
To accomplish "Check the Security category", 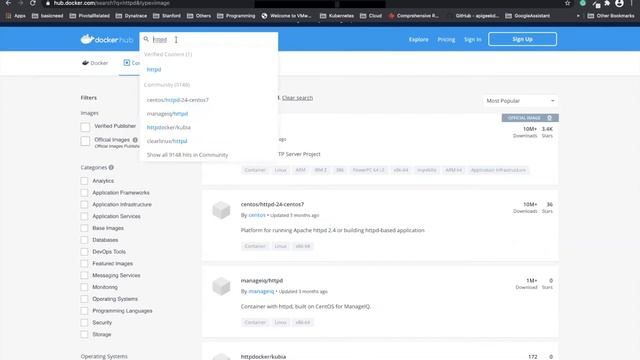I will [x=84, y=322].
